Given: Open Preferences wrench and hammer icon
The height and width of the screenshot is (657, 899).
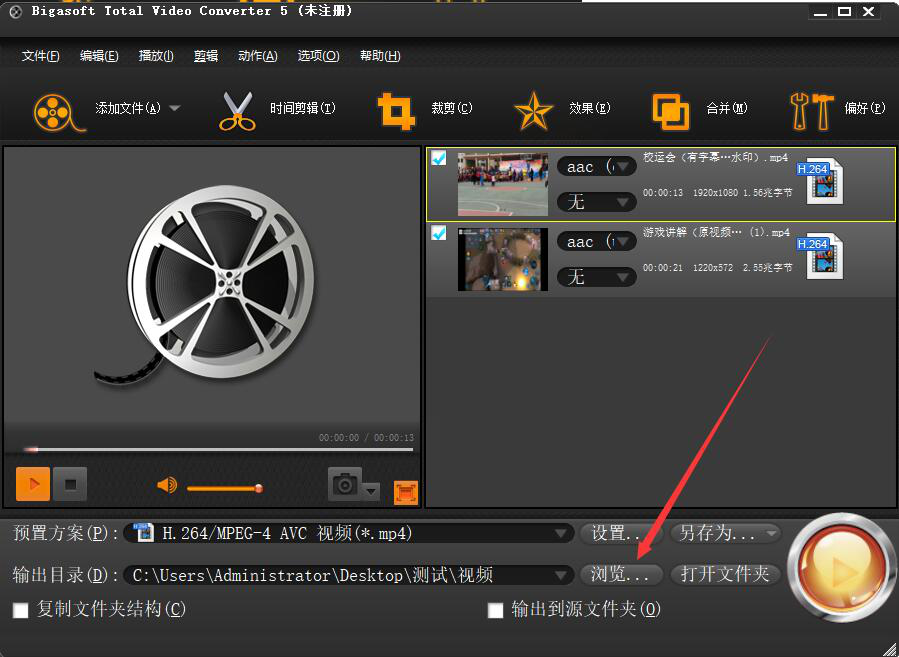Looking at the screenshot, I should pos(811,111).
